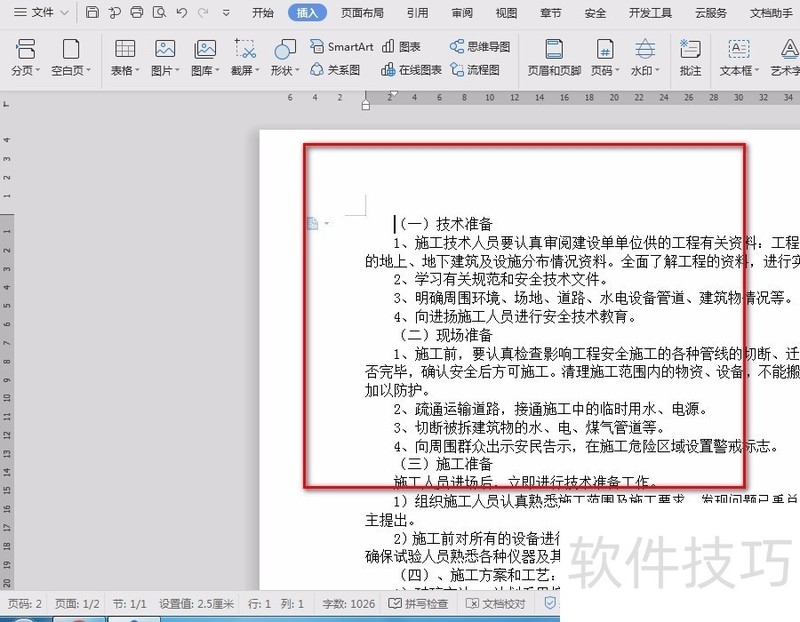Viewport: 800px width, 622px height.
Task: Click 节: 1/1 in the status bar
Action: pyautogui.click(x=130, y=604)
